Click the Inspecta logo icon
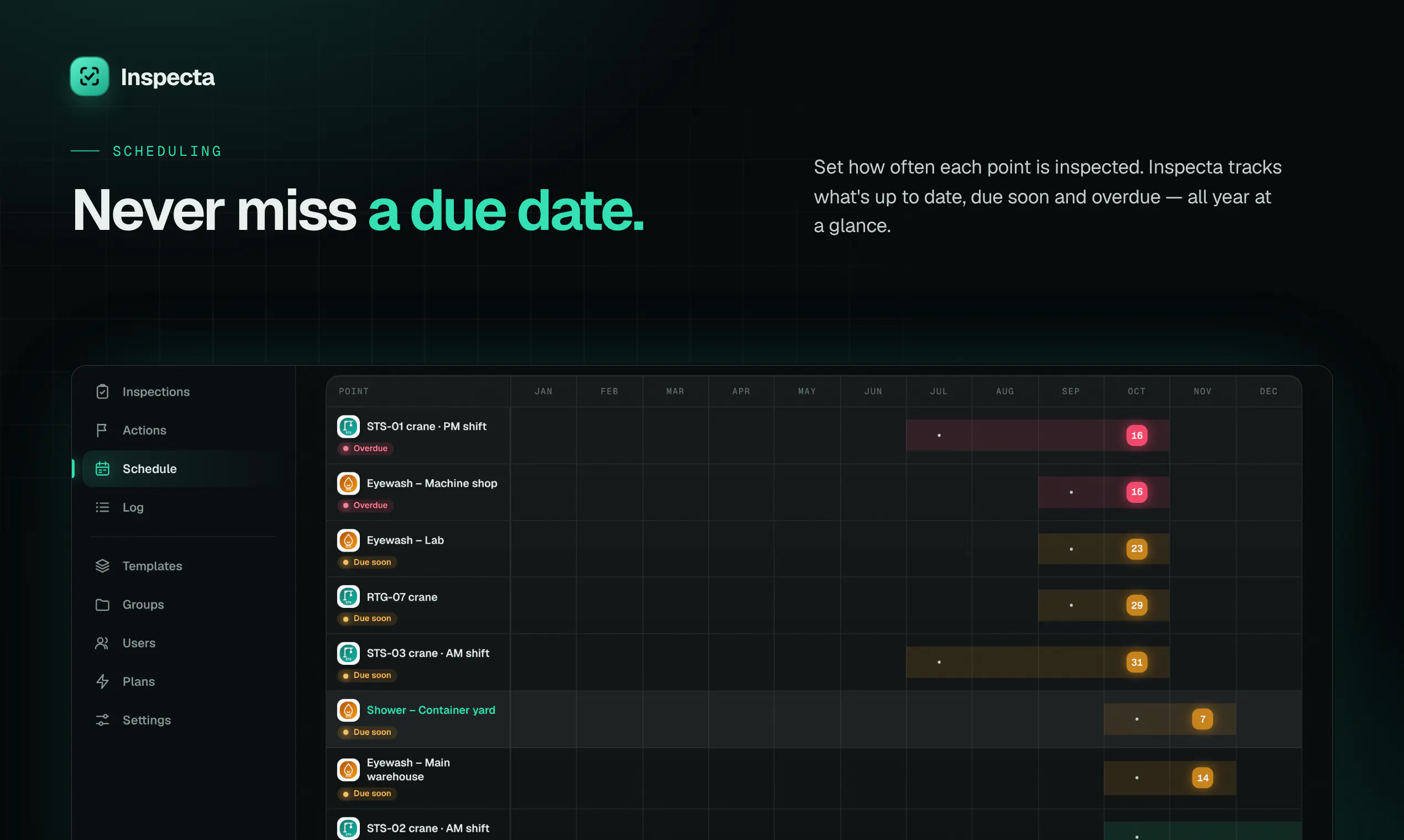1404x840 pixels. coord(90,76)
